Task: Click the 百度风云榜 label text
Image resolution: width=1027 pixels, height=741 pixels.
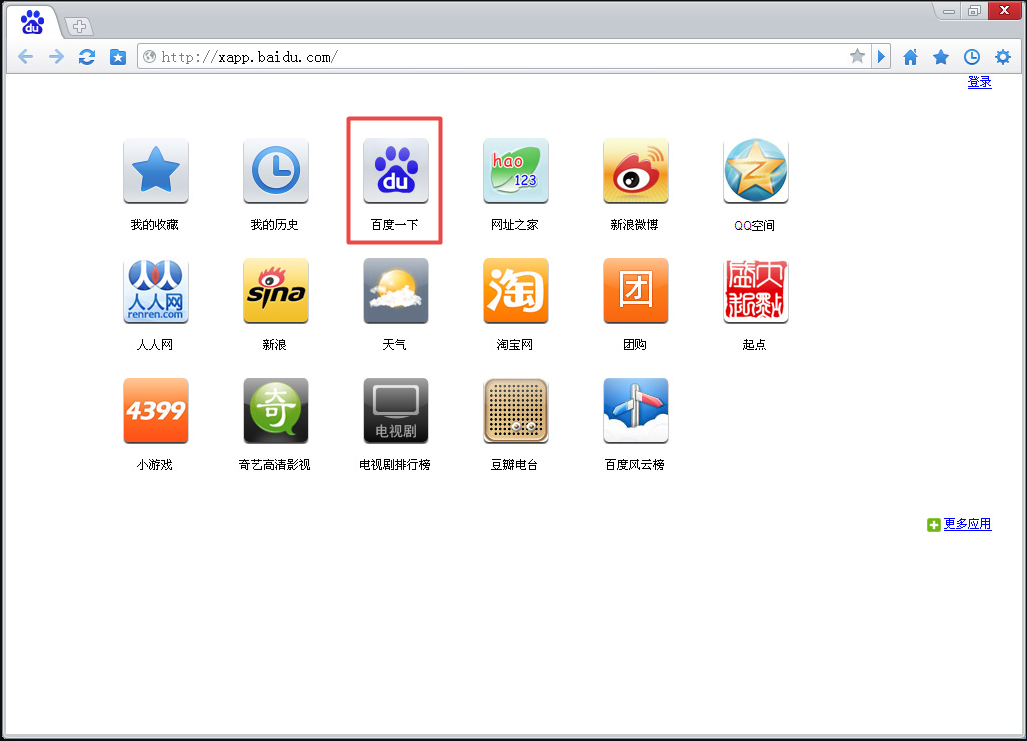Action: pos(634,465)
